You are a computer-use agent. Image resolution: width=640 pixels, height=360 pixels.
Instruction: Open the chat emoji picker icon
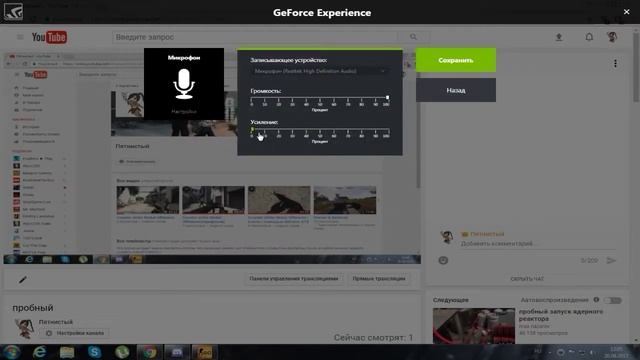(x=443, y=260)
